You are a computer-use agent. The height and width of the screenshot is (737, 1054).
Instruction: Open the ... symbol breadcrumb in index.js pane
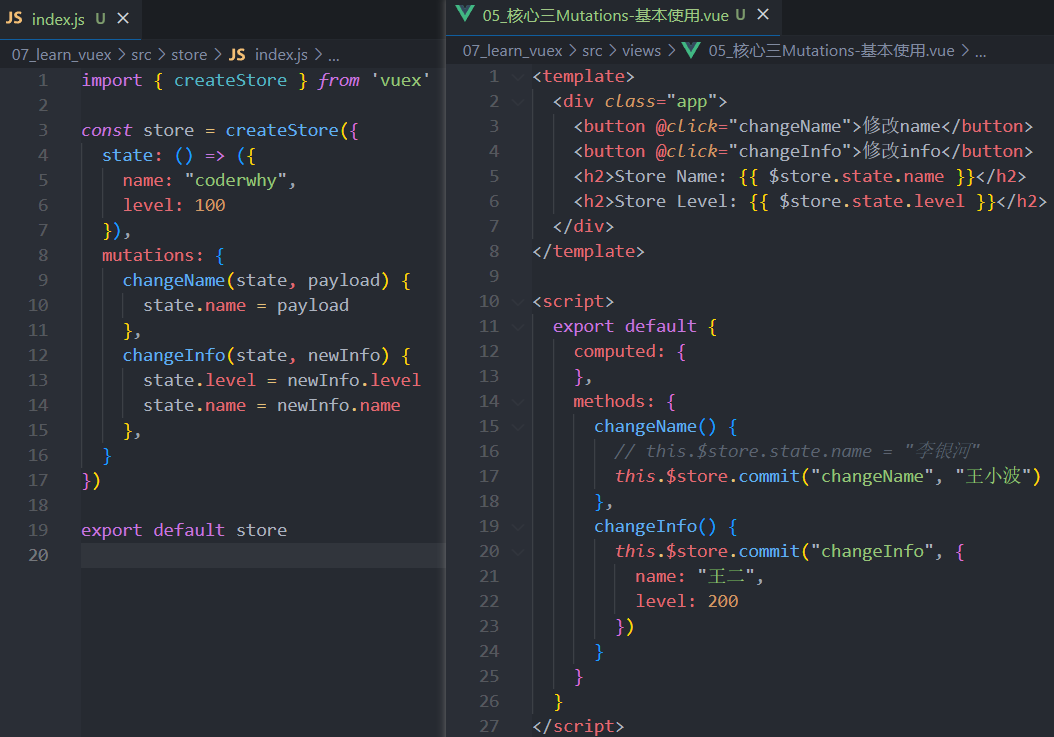(333, 55)
